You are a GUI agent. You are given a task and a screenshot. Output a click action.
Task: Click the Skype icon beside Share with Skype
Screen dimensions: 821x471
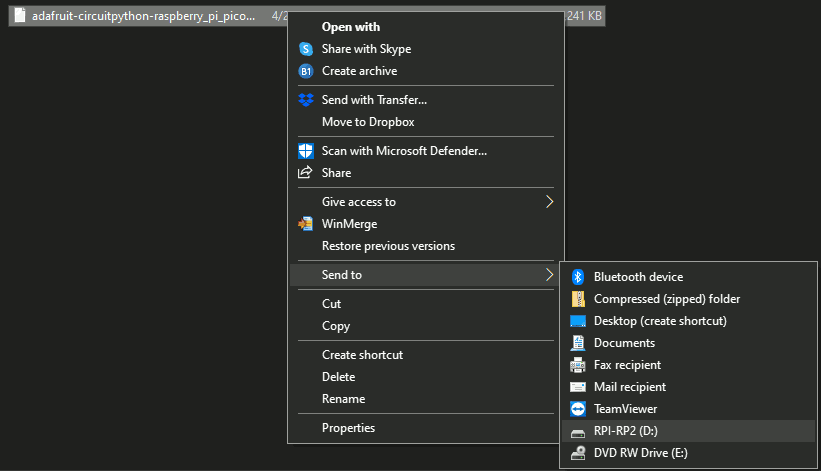click(306, 49)
